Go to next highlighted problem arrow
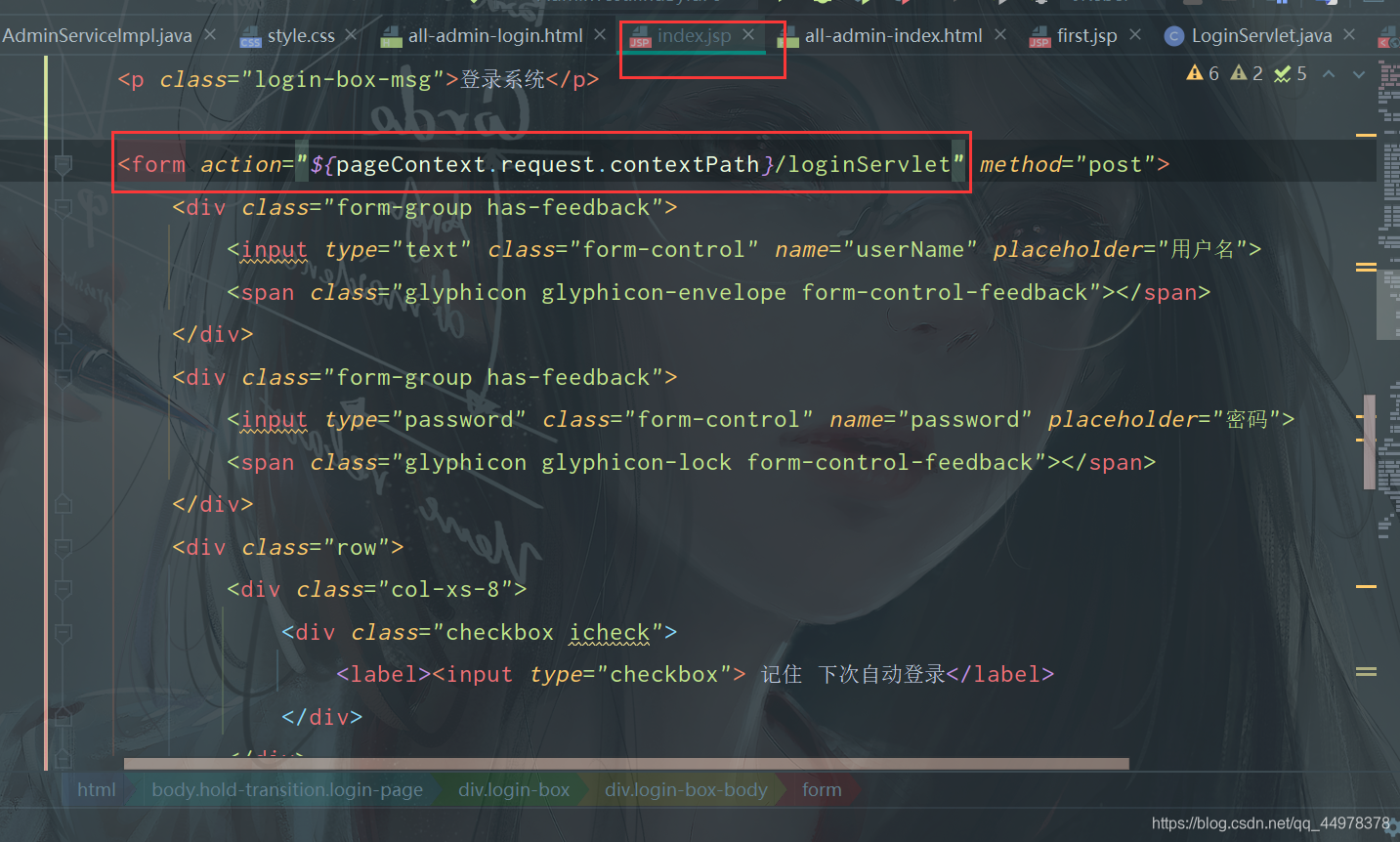The image size is (1400, 842). coord(1359,74)
